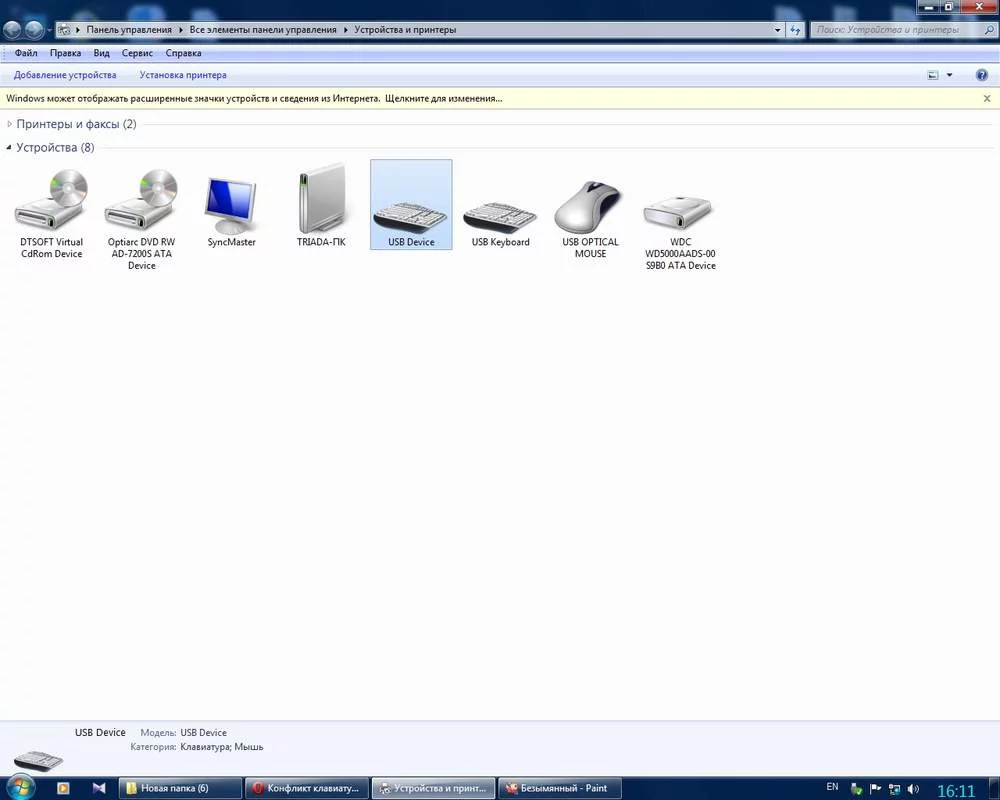Click the control panel icon in address bar
This screenshot has height=800, width=1000.
coord(64,30)
